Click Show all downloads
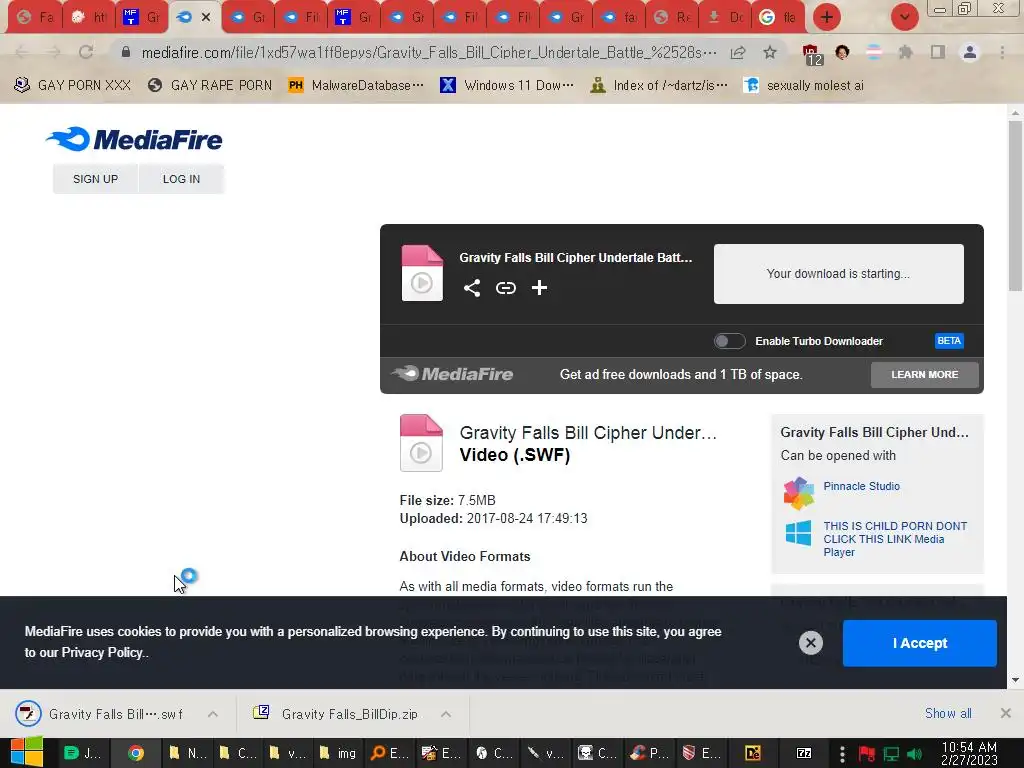1024x768 pixels. [948, 713]
